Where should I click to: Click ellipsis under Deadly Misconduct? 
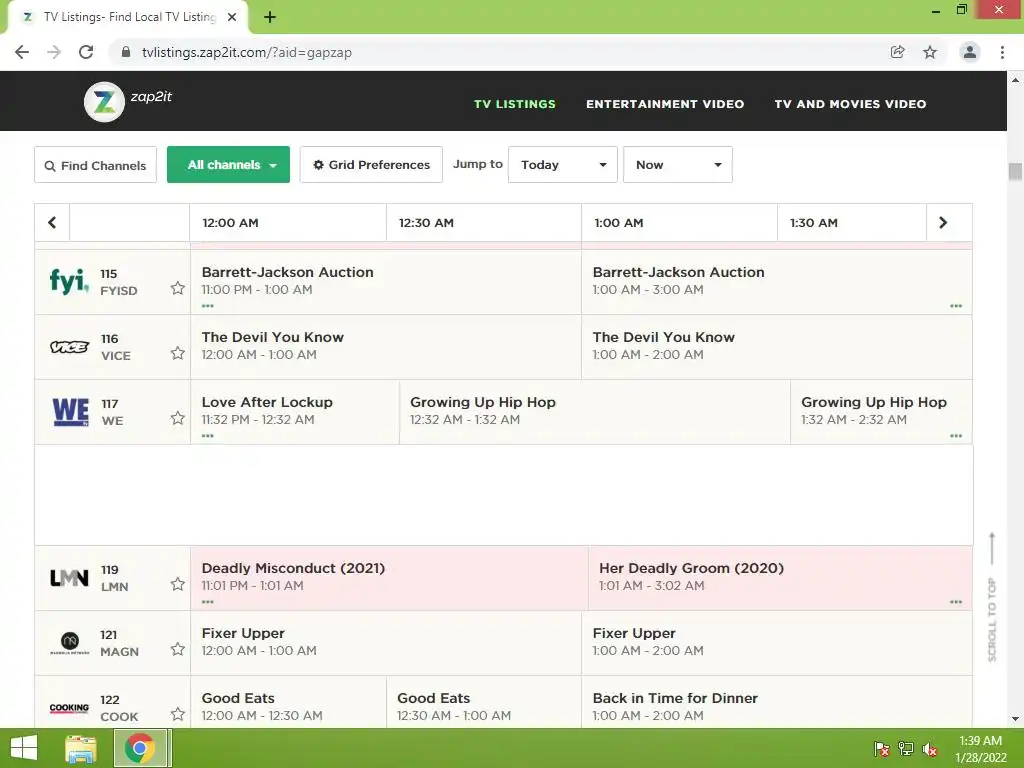208,601
